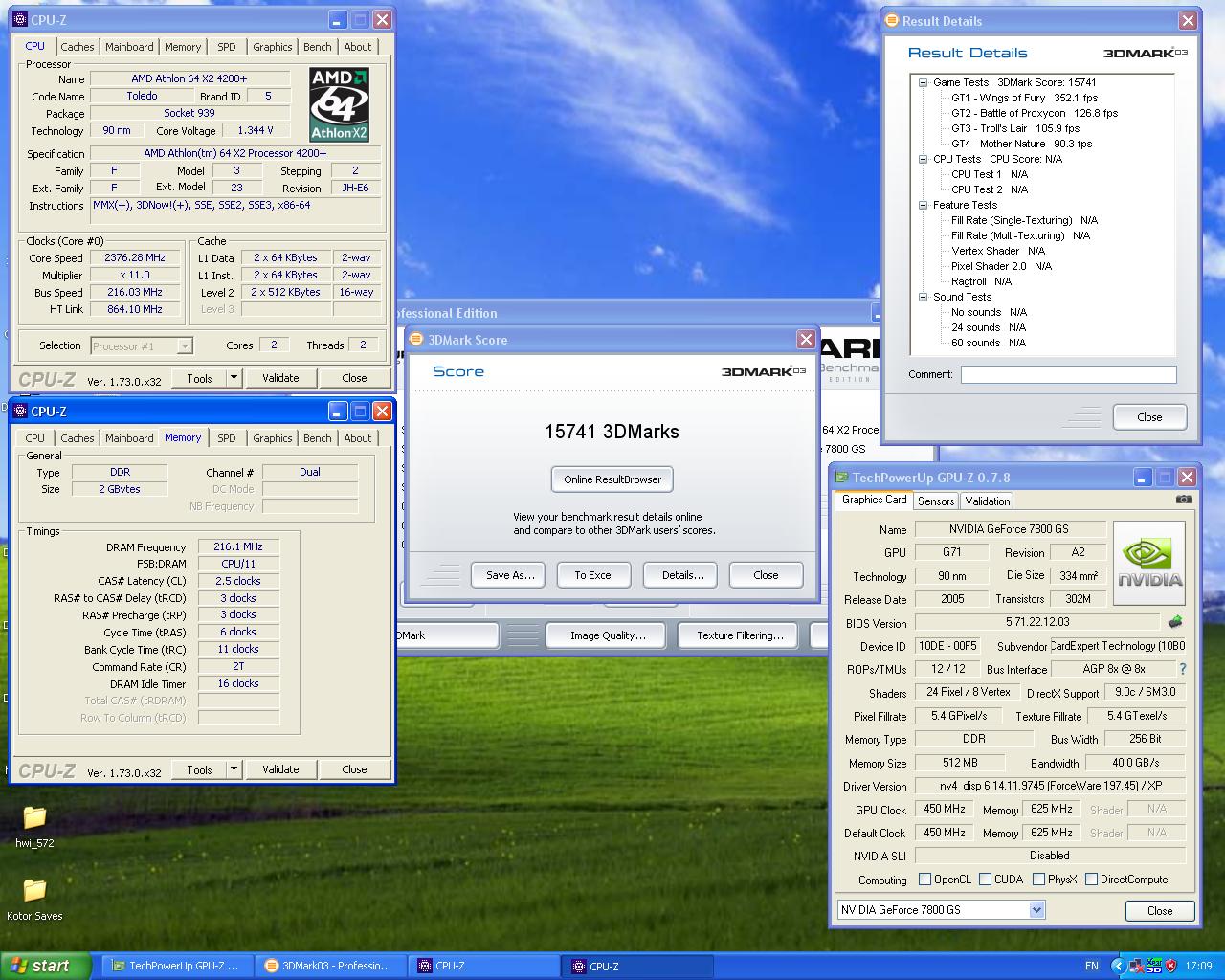Switch to Mainboard tab in upper CPU-Z
The height and width of the screenshot is (980, 1225).
point(129,47)
